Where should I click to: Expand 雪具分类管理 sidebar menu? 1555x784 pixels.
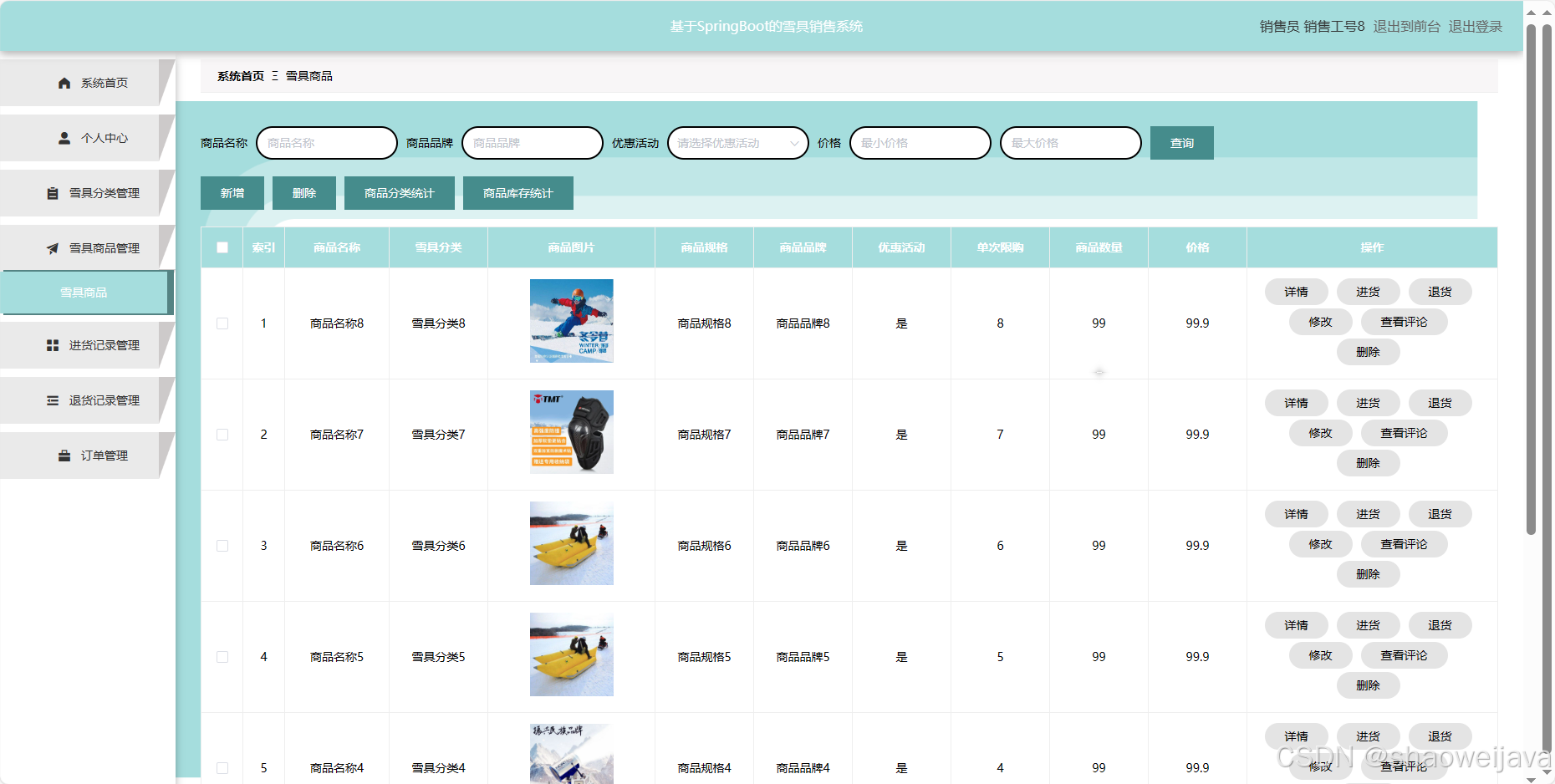click(87, 193)
